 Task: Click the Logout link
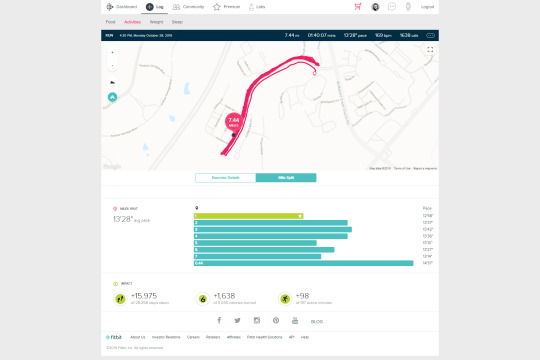point(427,7)
